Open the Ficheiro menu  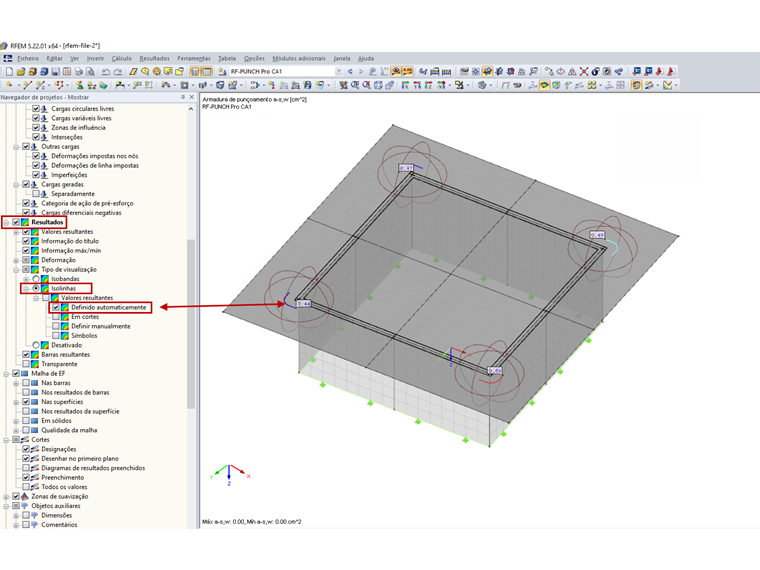point(28,58)
